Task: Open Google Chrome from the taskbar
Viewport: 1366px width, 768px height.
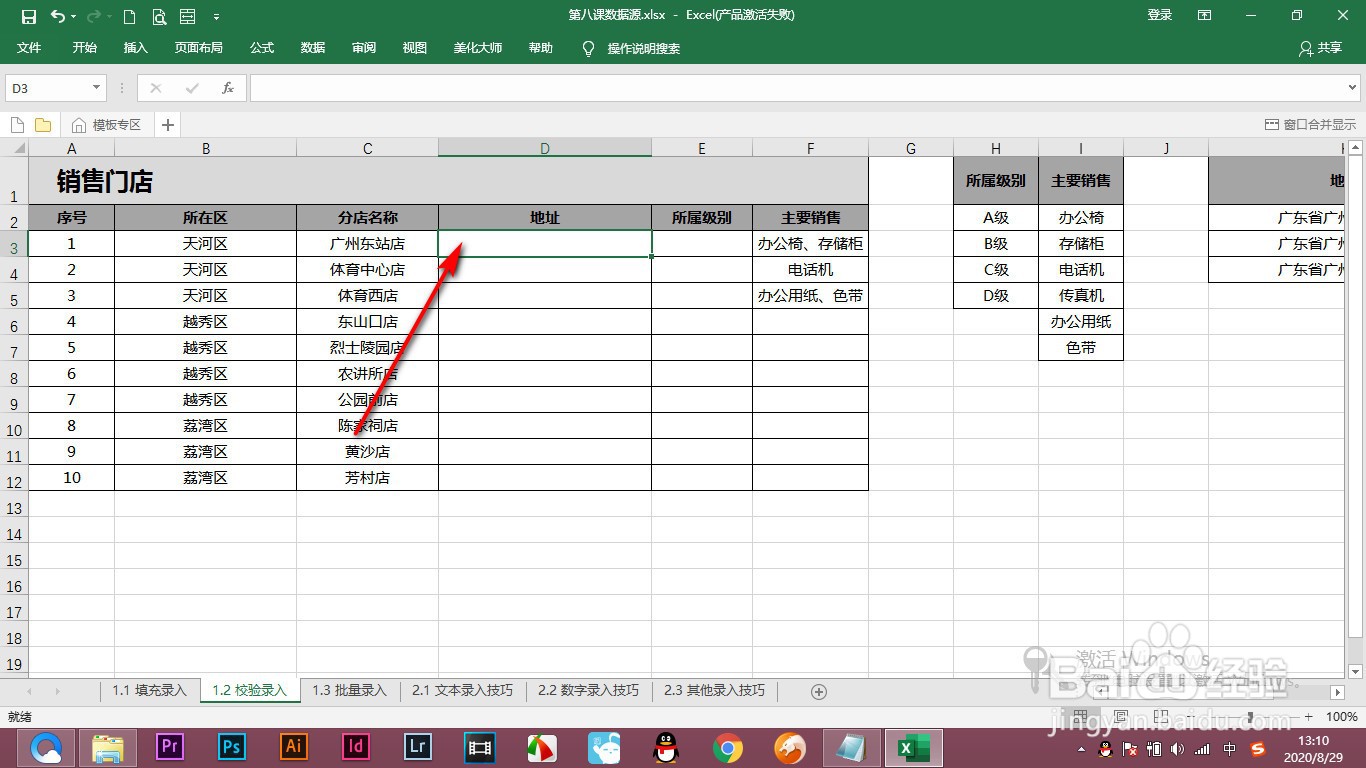Action: click(x=728, y=746)
